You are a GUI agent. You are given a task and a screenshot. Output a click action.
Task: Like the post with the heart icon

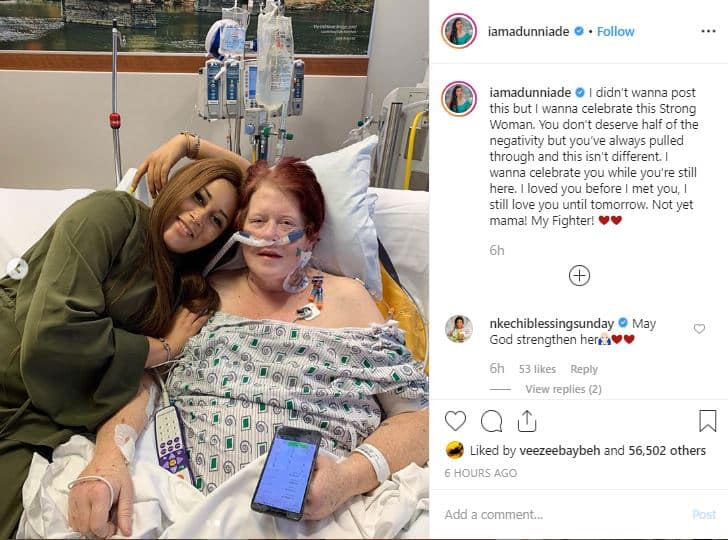pos(455,421)
